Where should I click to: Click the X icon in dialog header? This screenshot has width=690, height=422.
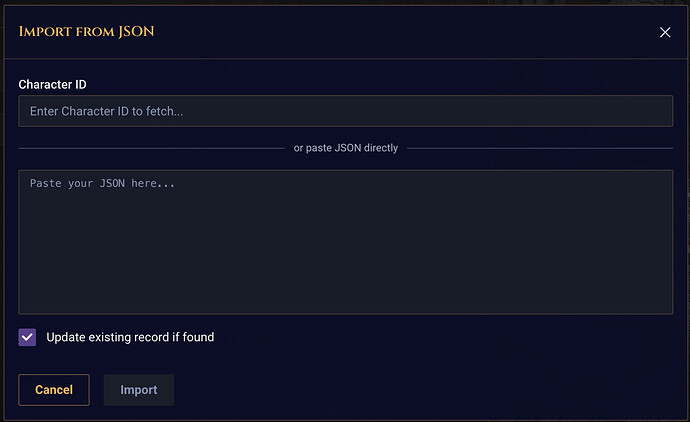click(x=665, y=32)
